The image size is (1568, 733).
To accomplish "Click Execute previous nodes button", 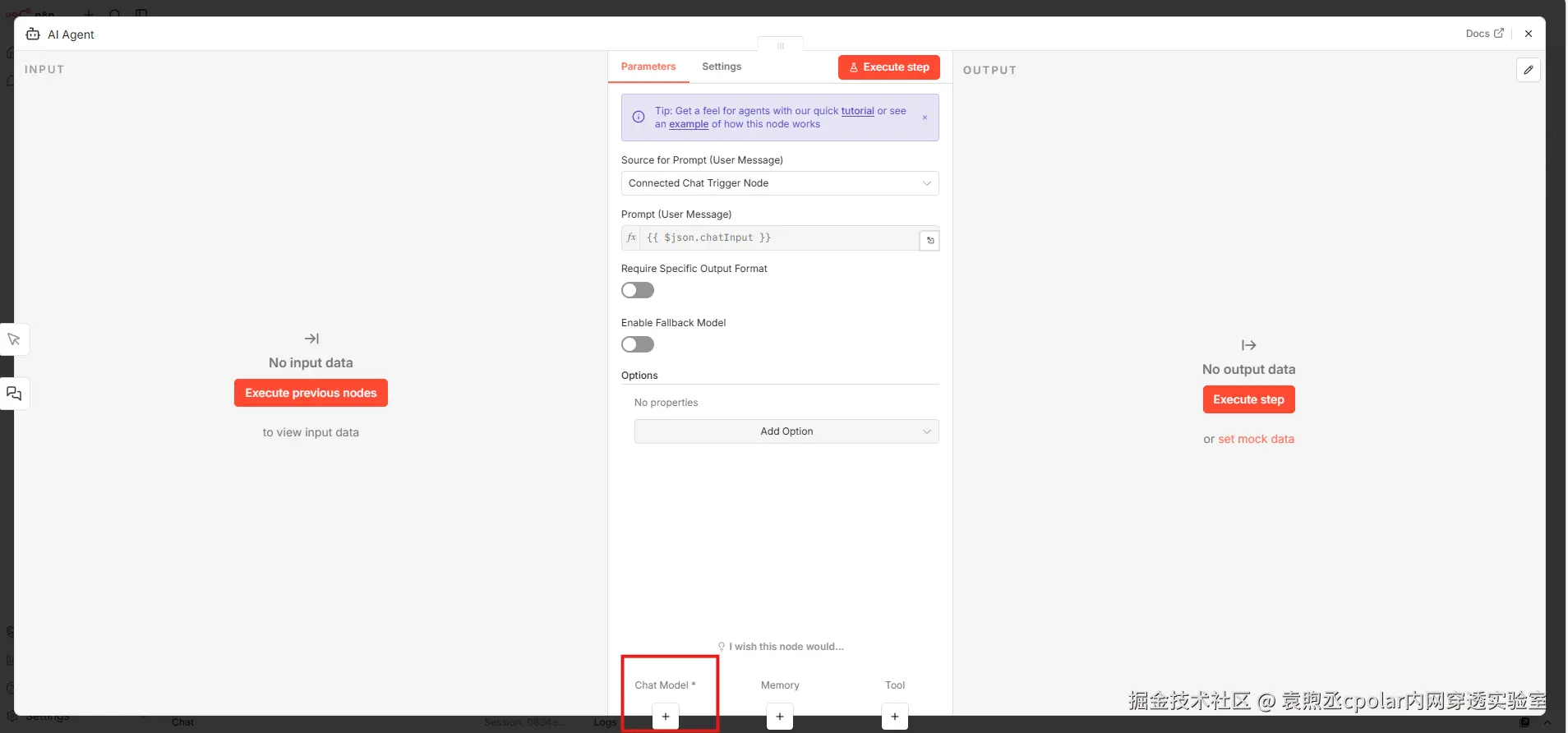I will [x=311, y=393].
